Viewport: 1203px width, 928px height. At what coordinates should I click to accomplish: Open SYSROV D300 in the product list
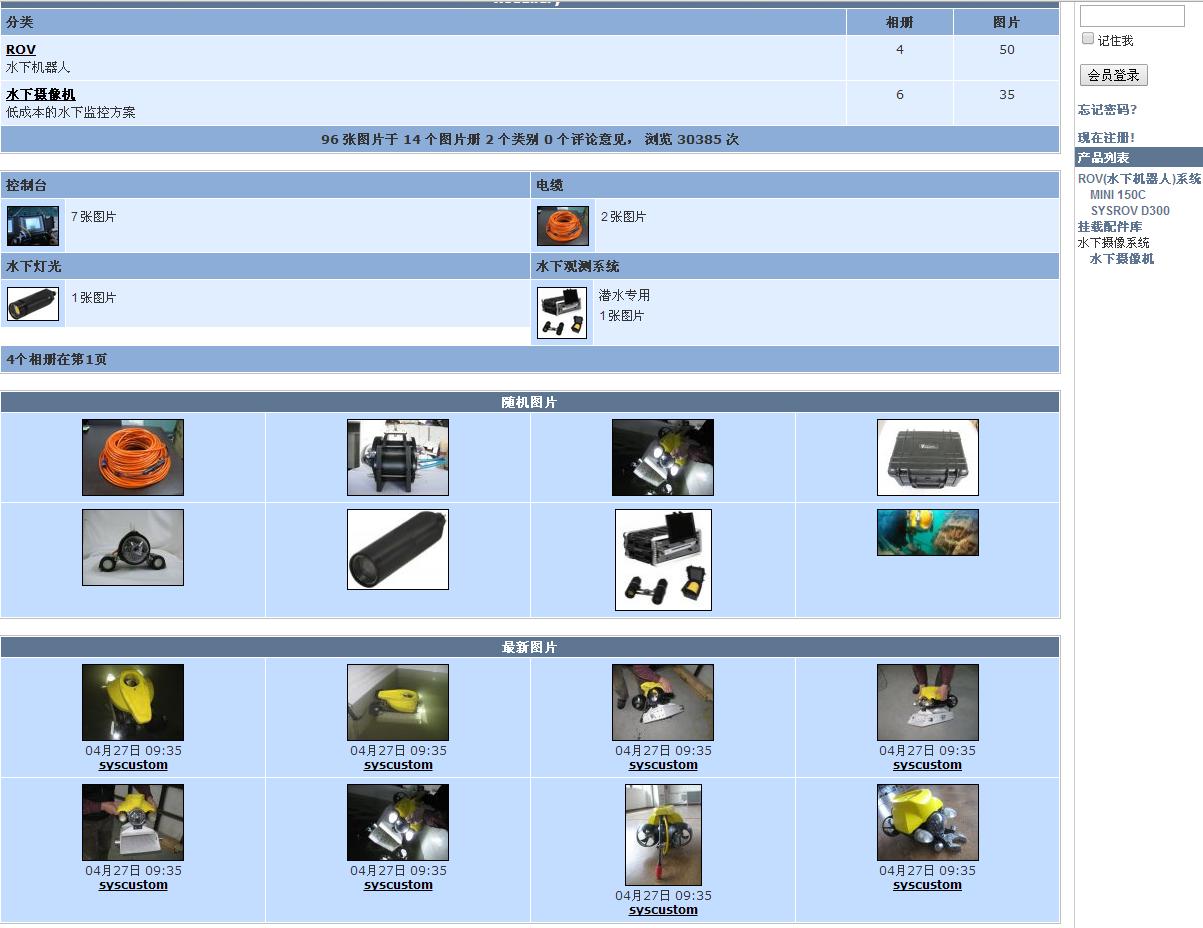click(1130, 211)
